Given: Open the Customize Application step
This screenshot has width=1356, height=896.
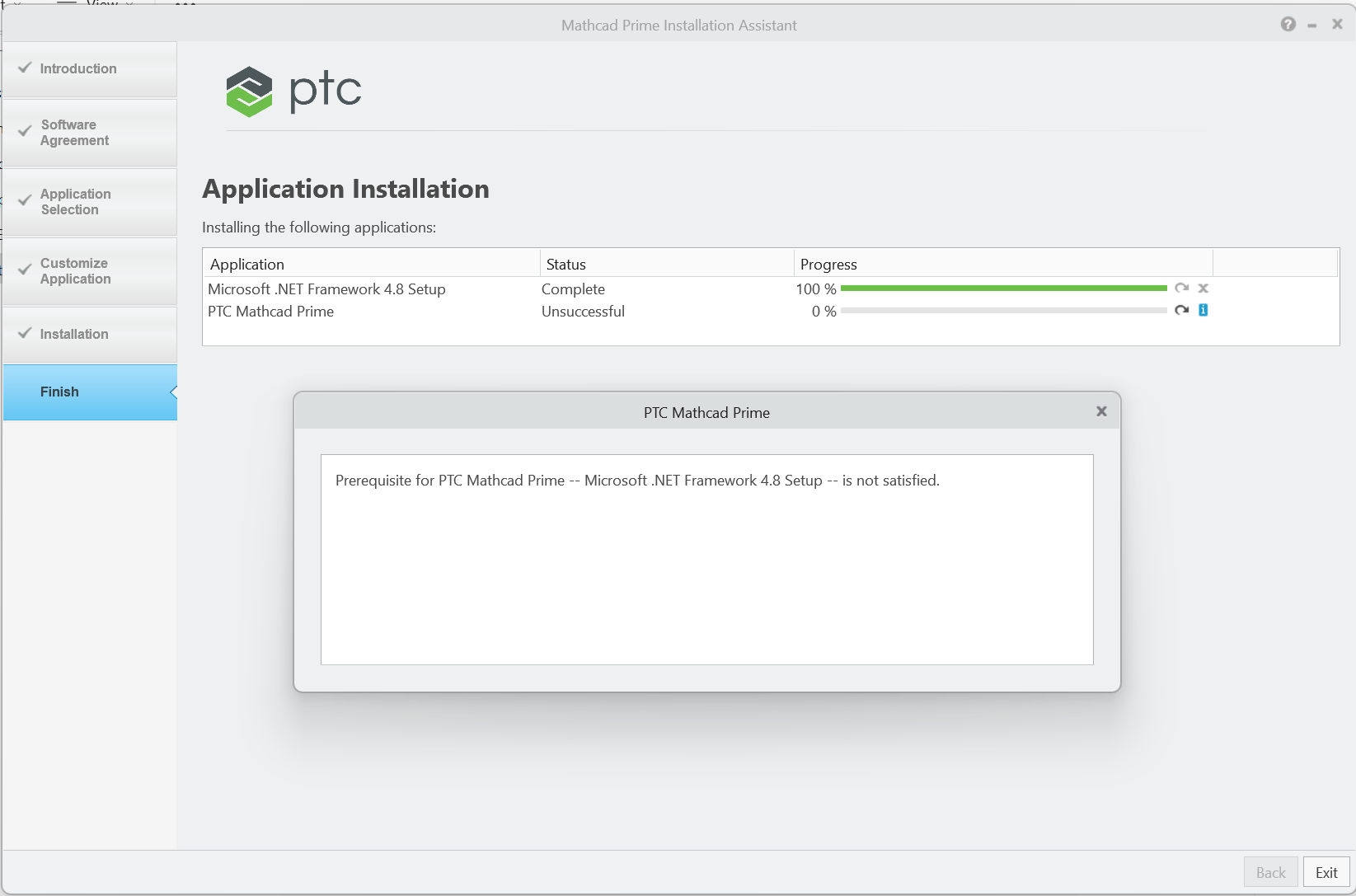Looking at the screenshot, I should tap(87, 271).
